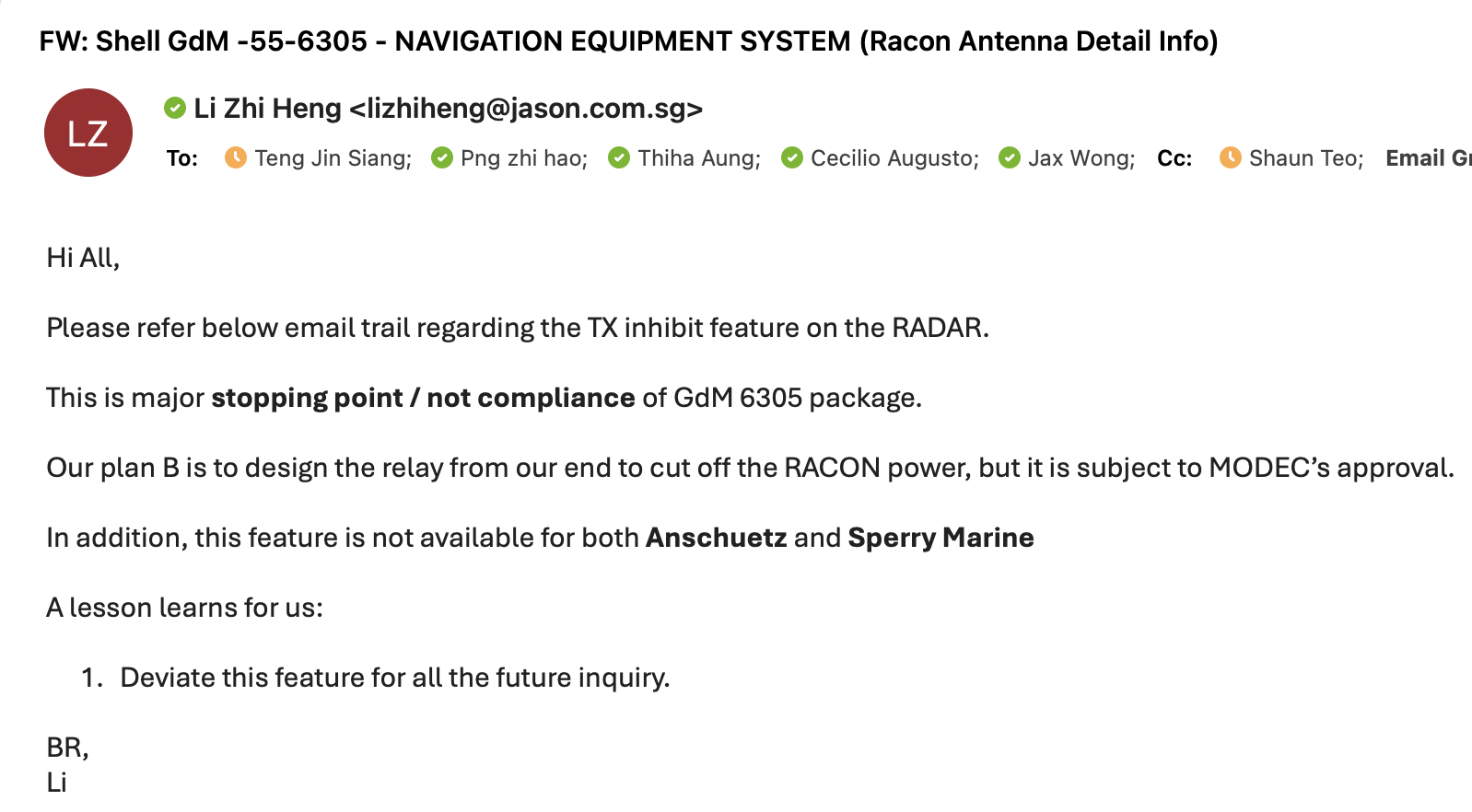Click the green check icon beside Cecilio Augusto
Screen dimensions: 1472x812
[x=791, y=158]
